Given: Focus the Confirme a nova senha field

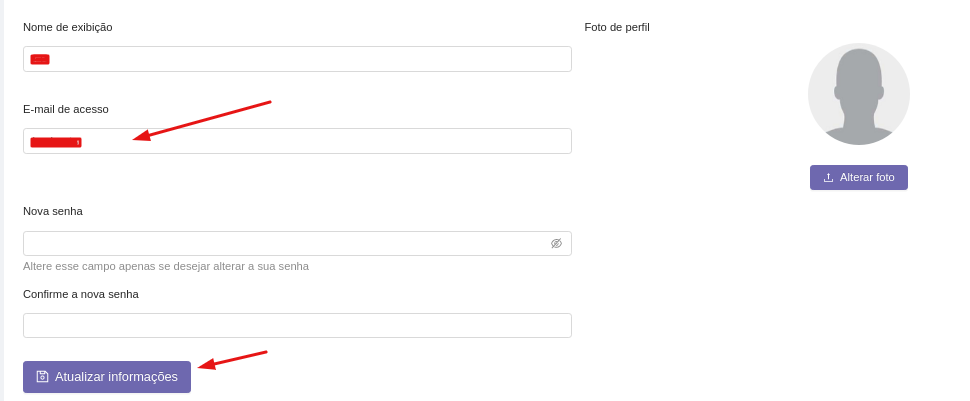Looking at the screenshot, I should pos(297,326).
